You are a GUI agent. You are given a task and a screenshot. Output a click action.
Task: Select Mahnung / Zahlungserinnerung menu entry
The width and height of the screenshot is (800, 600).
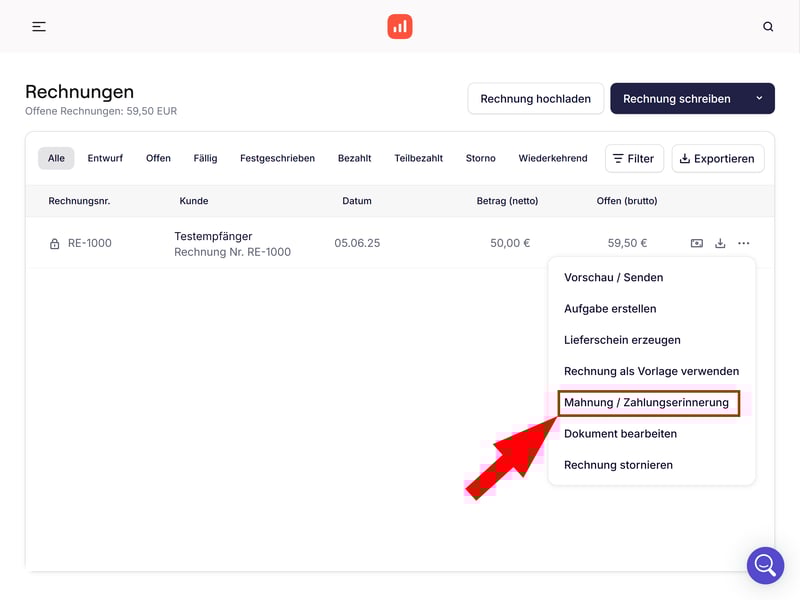pyautogui.click(x=647, y=403)
